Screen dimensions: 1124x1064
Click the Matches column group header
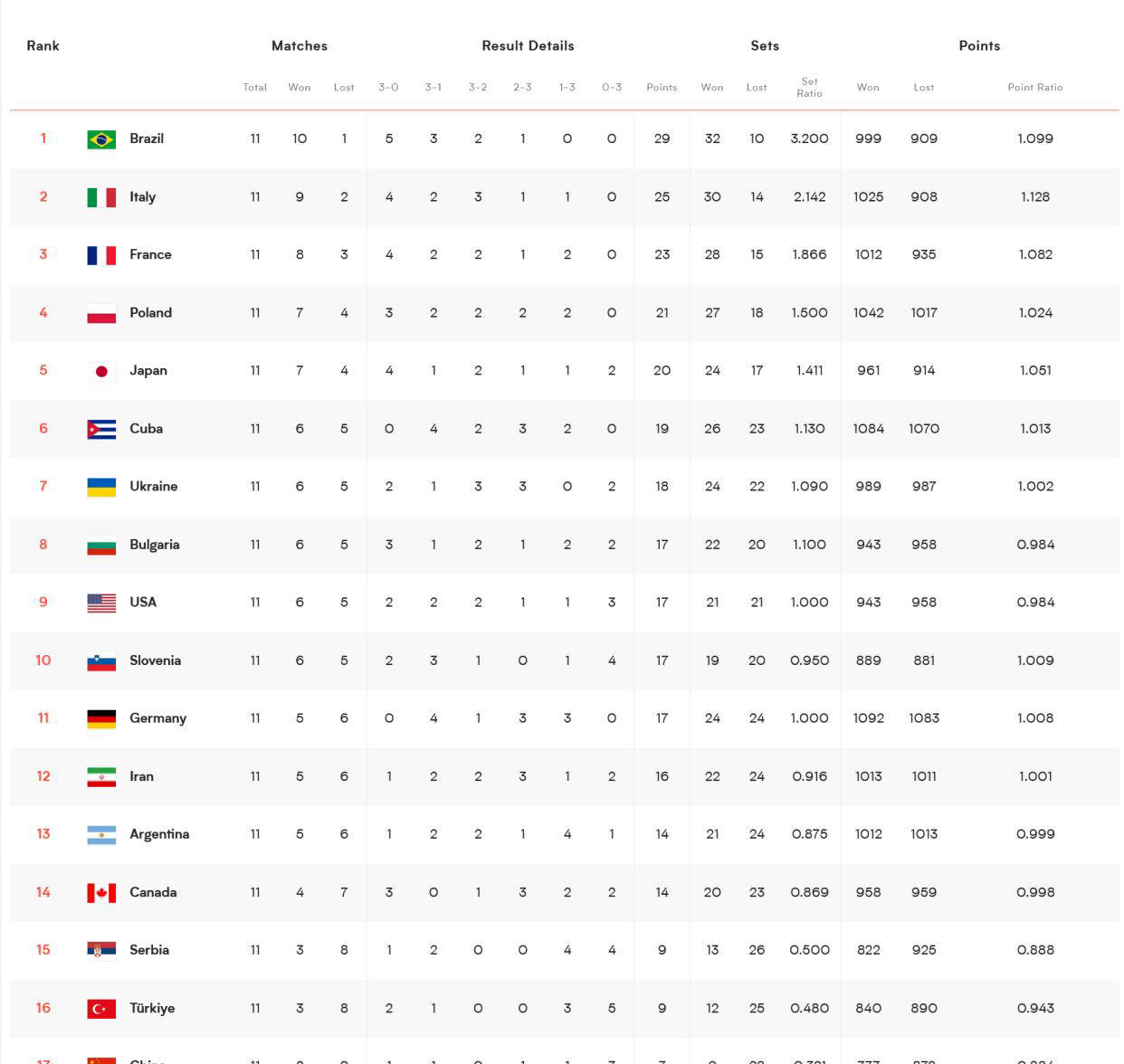coord(300,46)
